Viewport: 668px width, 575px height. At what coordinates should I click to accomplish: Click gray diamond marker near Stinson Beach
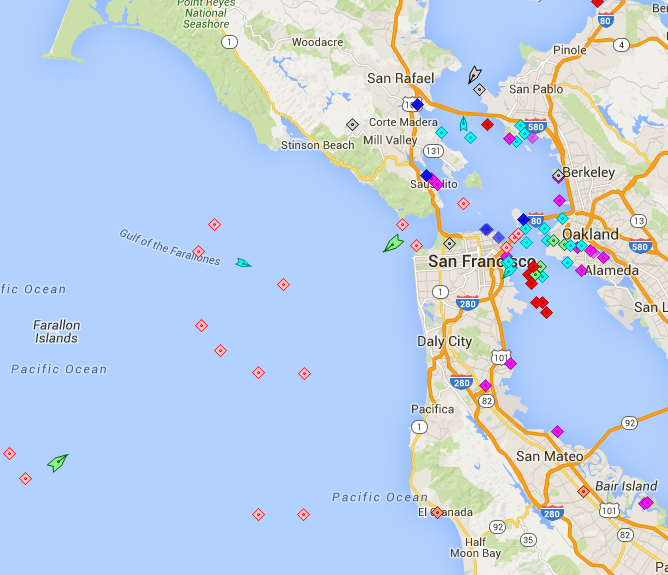pos(352,125)
